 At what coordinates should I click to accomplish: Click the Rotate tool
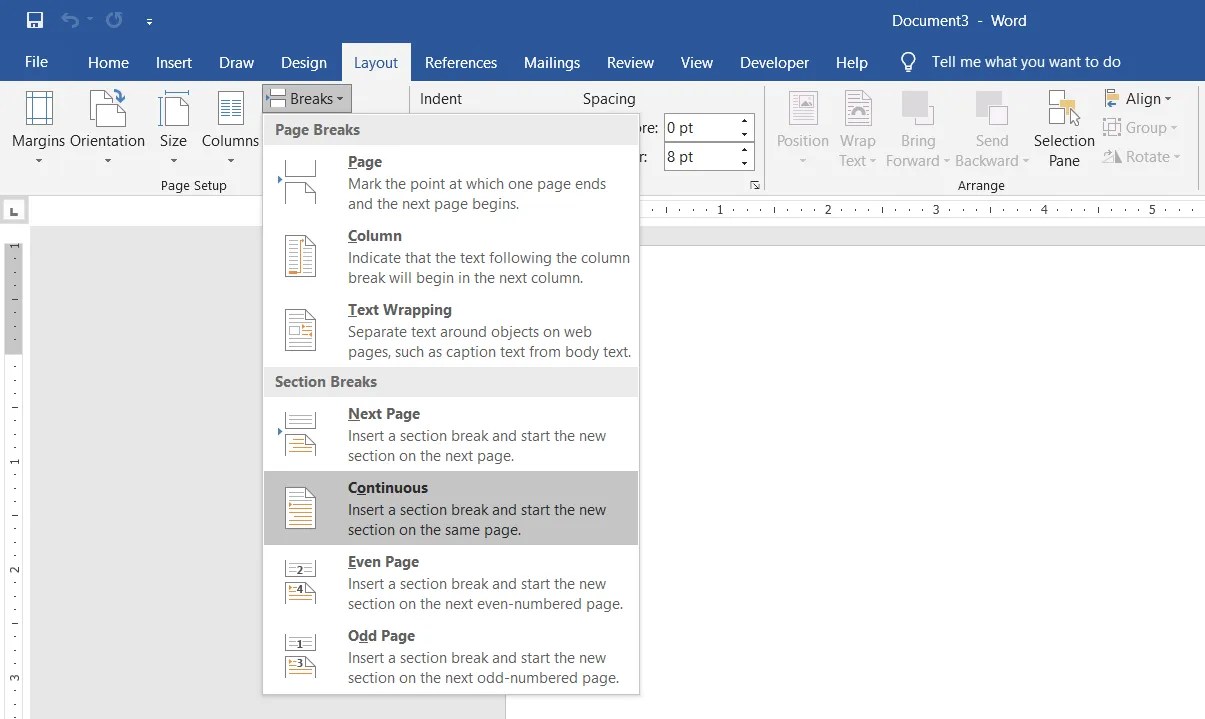pos(1140,156)
